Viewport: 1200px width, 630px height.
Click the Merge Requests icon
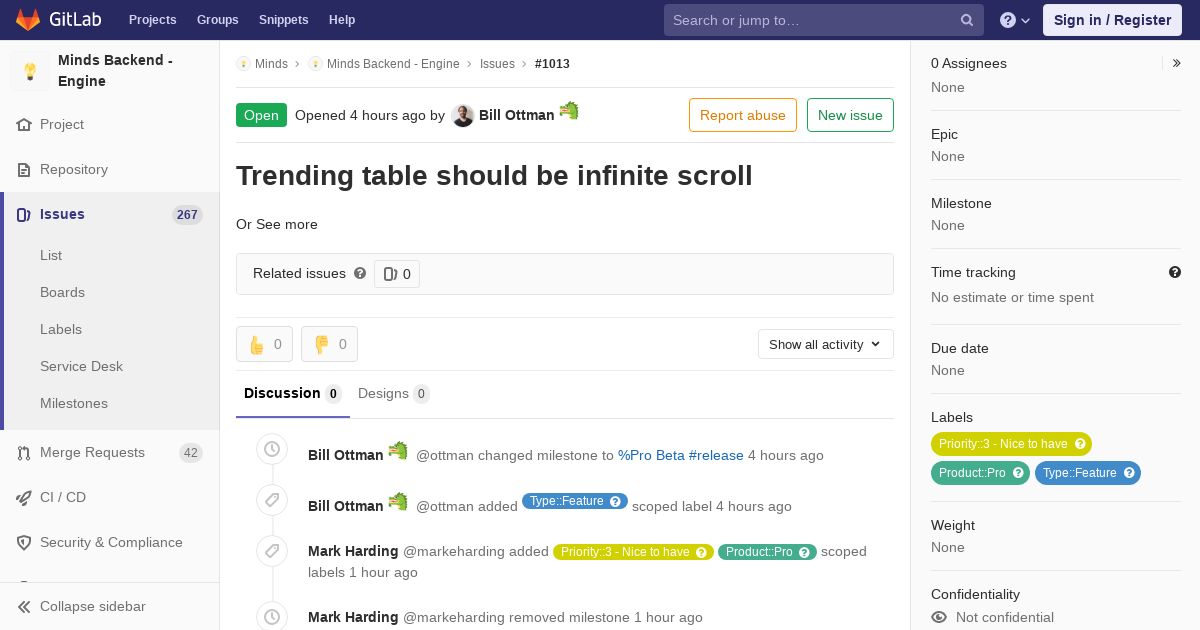click(x=24, y=453)
